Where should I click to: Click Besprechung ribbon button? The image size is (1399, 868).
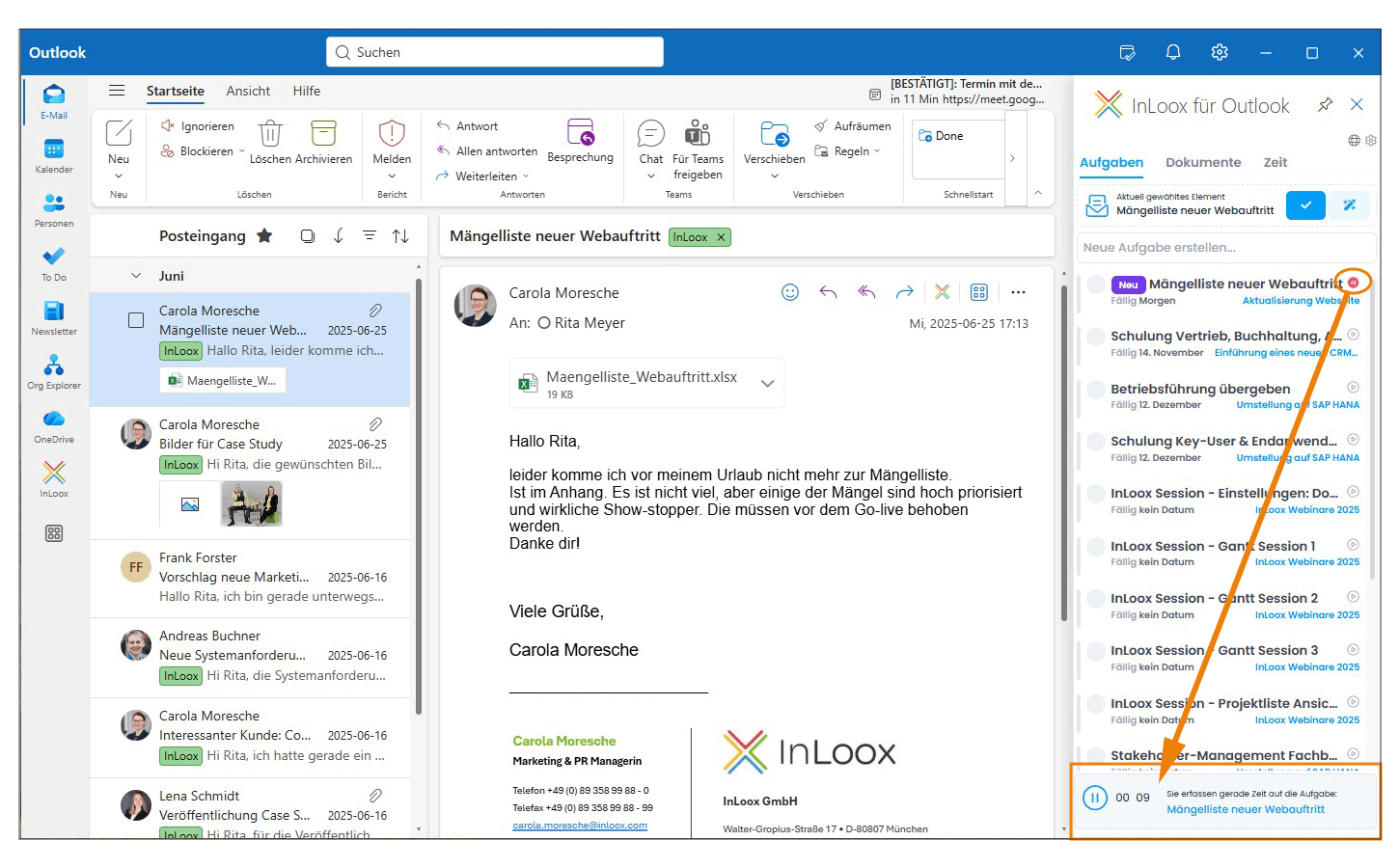click(x=580, y=141)
